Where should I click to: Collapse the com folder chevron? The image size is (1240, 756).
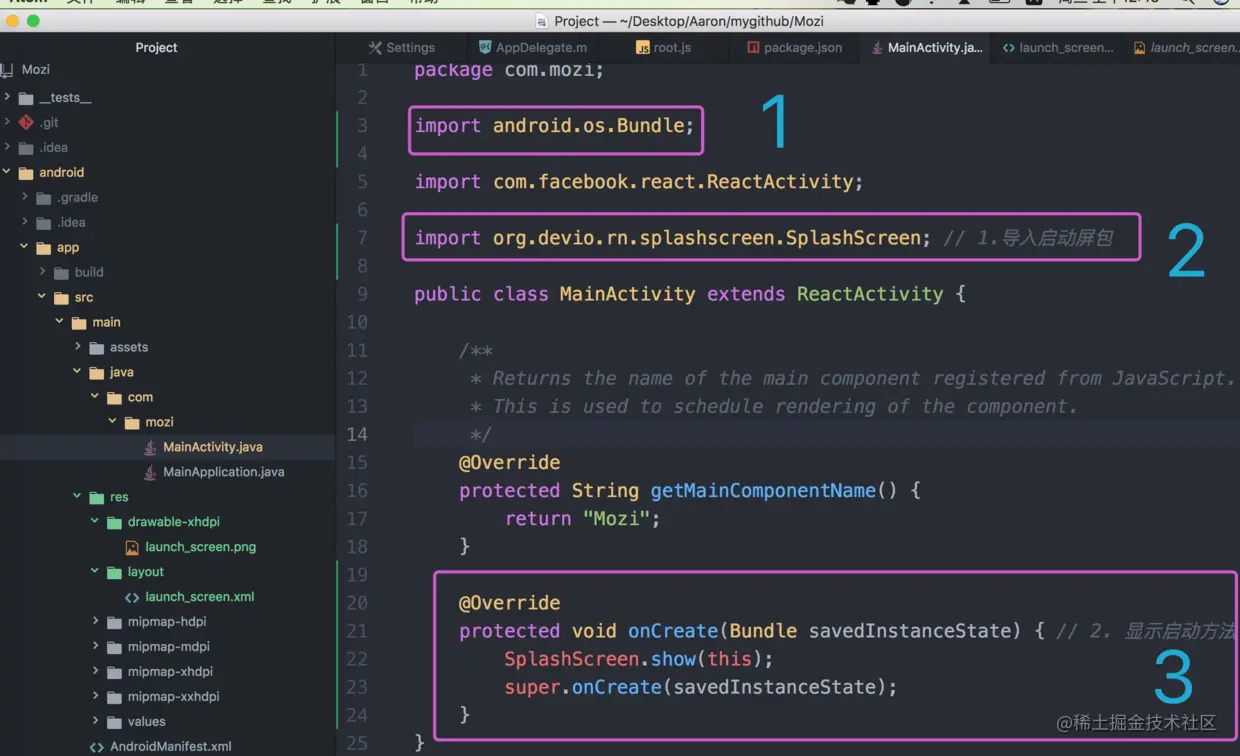[x=96, y=397]
